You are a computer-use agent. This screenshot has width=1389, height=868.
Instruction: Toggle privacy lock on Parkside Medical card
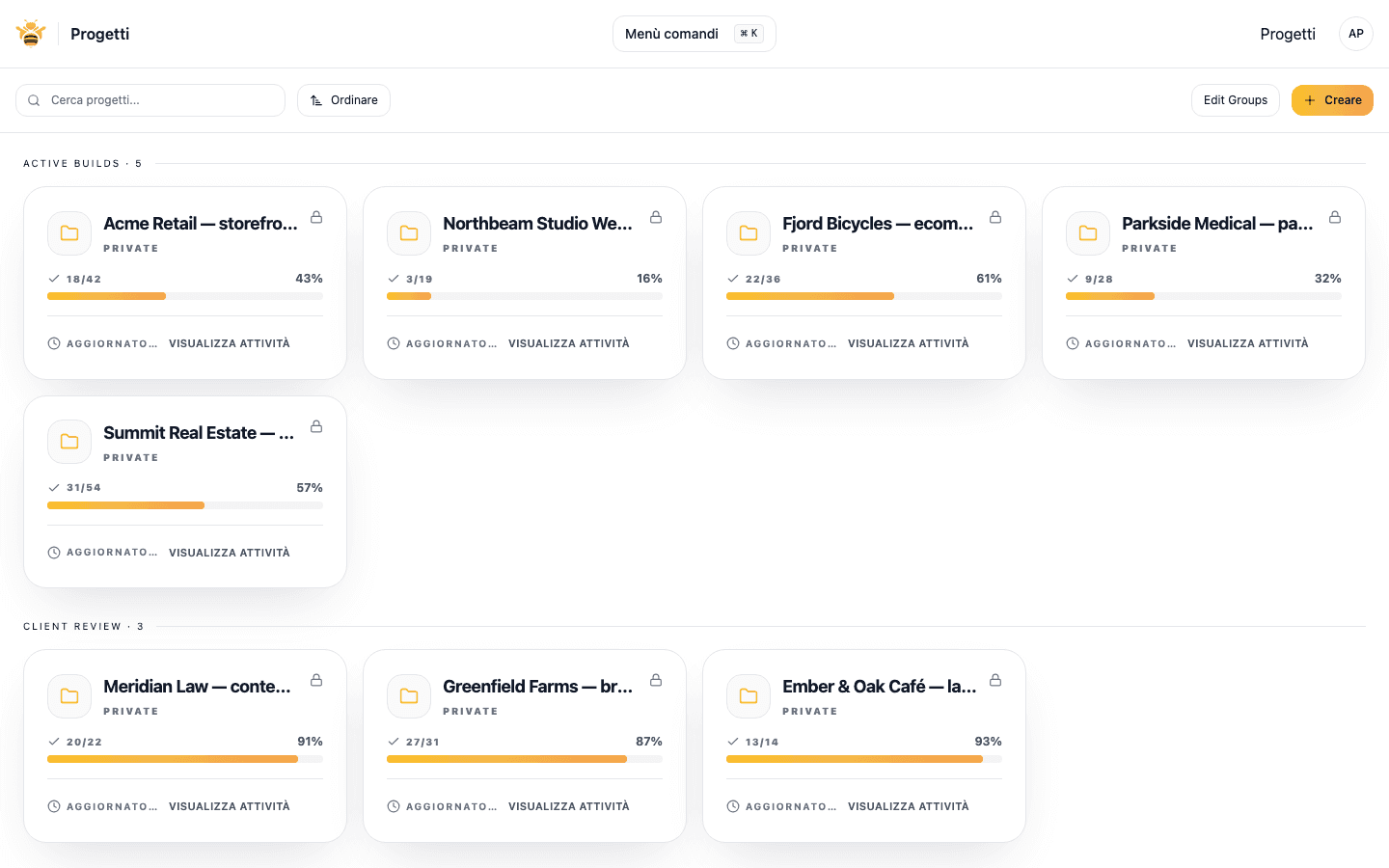[x=1334, y=218]
